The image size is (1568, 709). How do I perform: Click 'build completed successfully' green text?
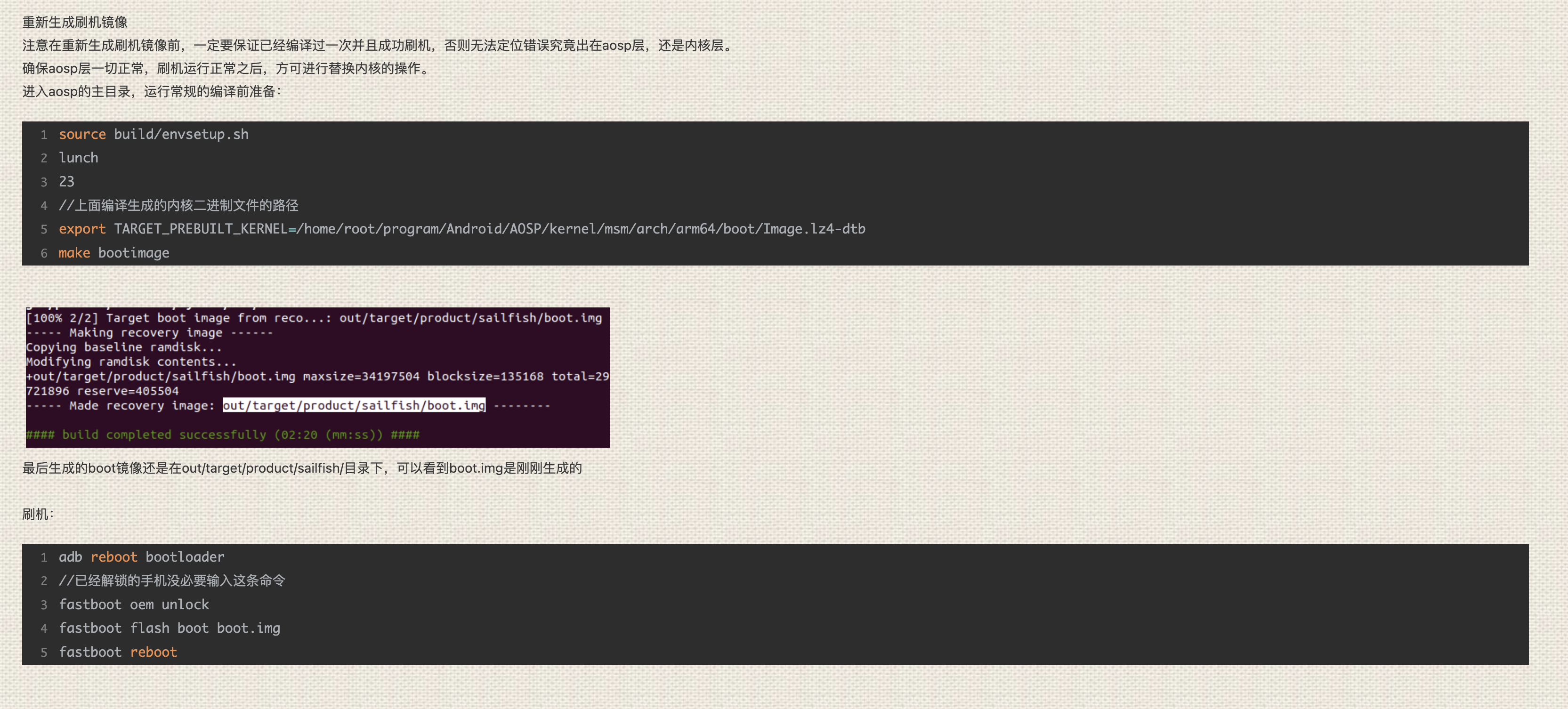point(222,435)
